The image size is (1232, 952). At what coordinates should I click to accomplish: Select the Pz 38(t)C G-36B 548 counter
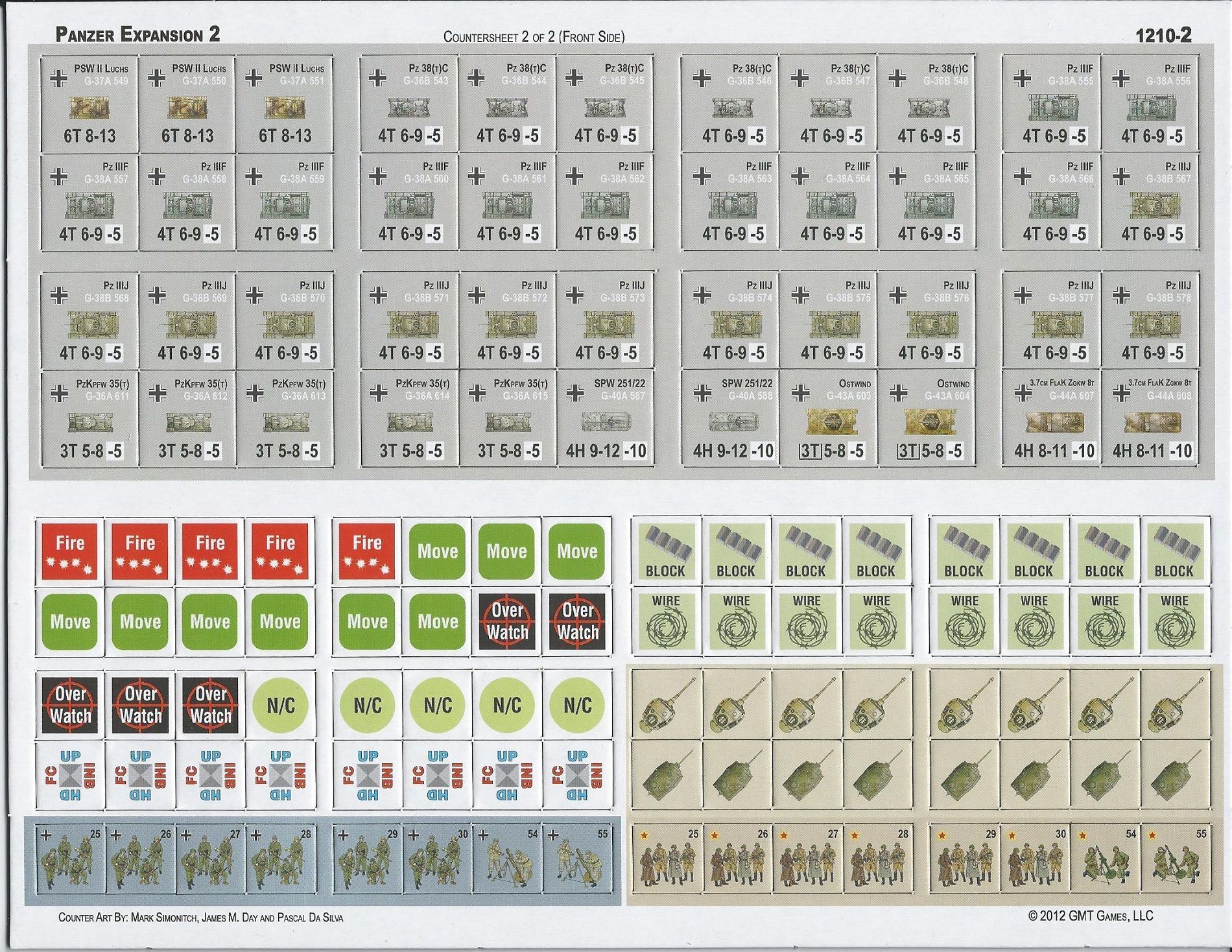click(x=929, y=104)
